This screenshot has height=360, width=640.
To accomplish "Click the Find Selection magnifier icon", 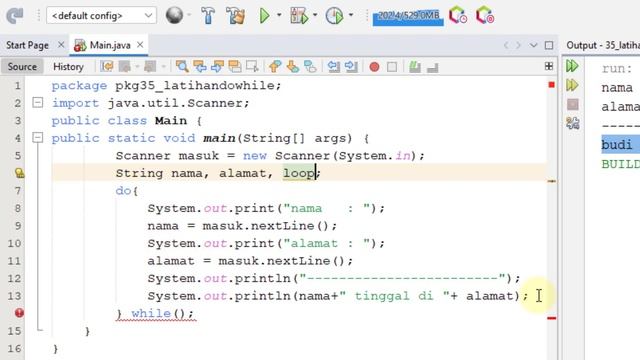I will pyautogui.click(x=182, y=66).
